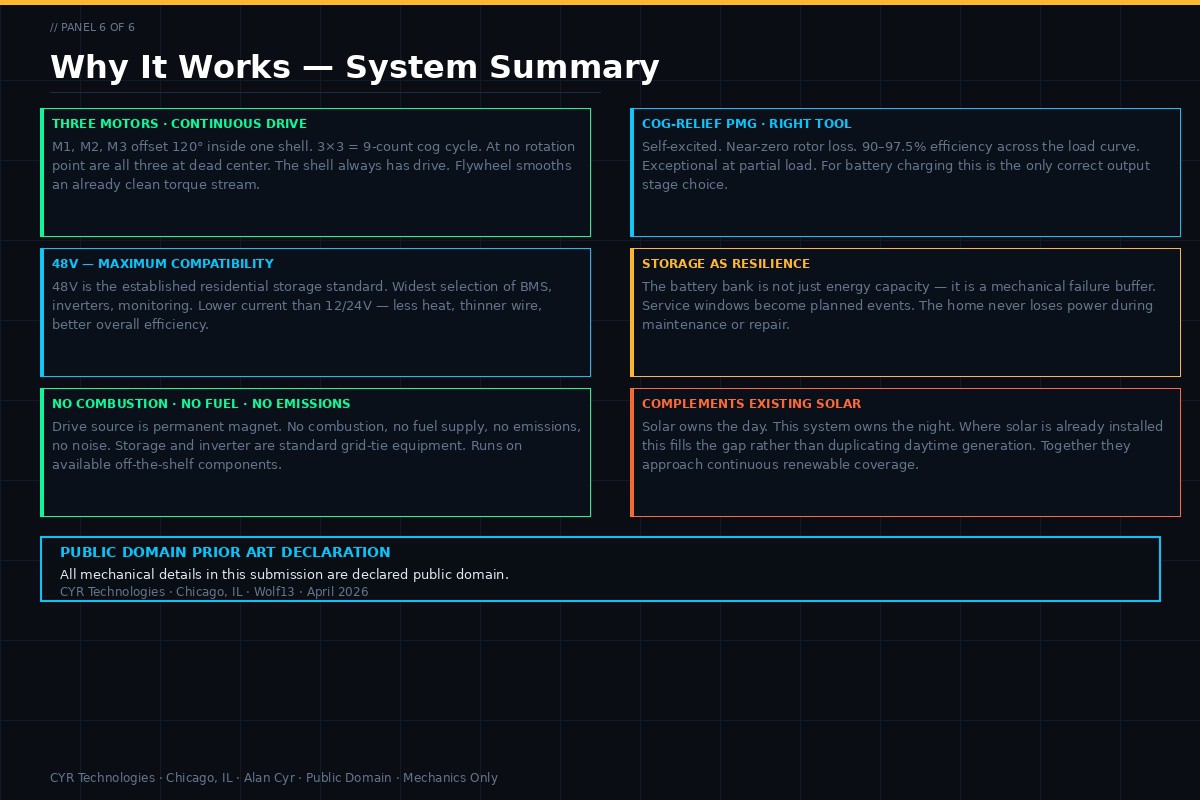Viewport: 1200px width, 800px height.
Task: Click the 'declared public domain' statement line
Action: pyautogui.click(x=284, y=575)
